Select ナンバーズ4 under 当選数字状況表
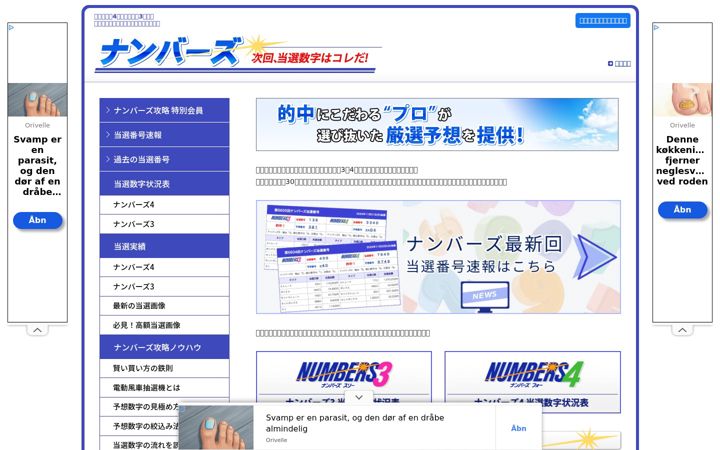This screenshot has width=720, height=450. [164, 205]
